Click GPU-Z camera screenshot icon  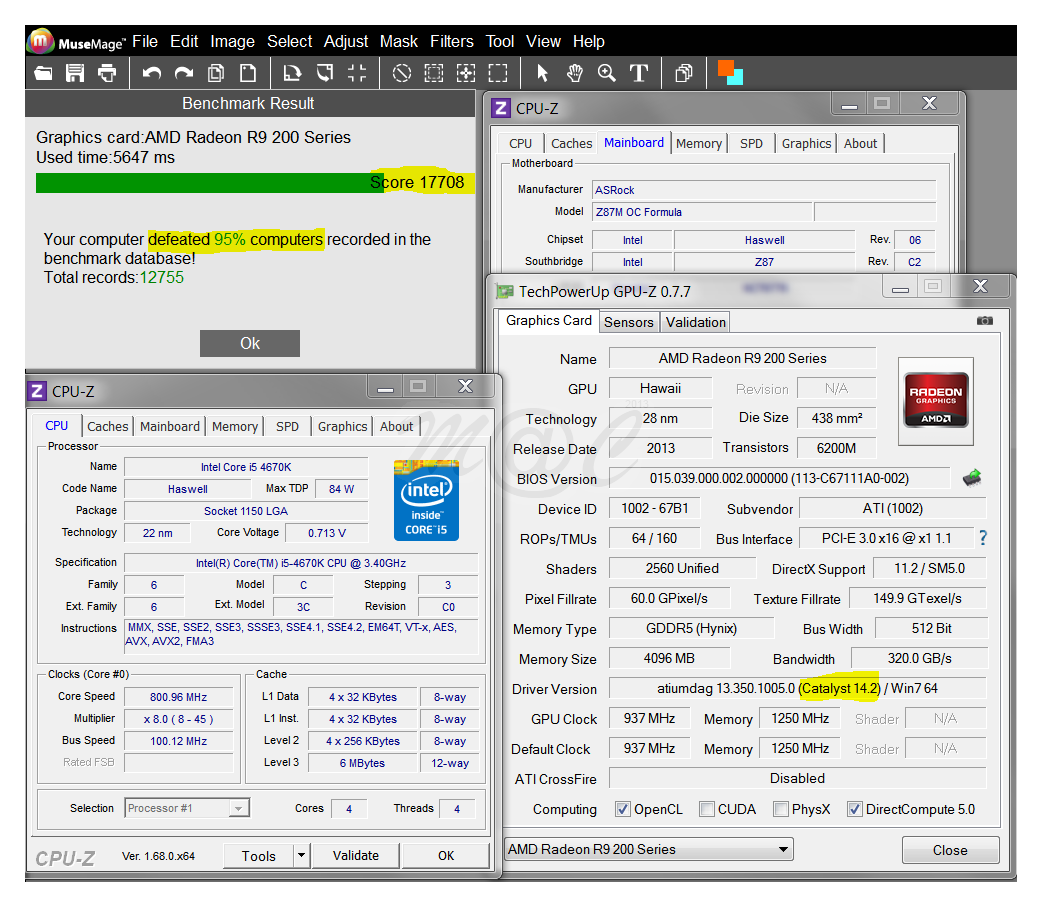coord(985,321)
